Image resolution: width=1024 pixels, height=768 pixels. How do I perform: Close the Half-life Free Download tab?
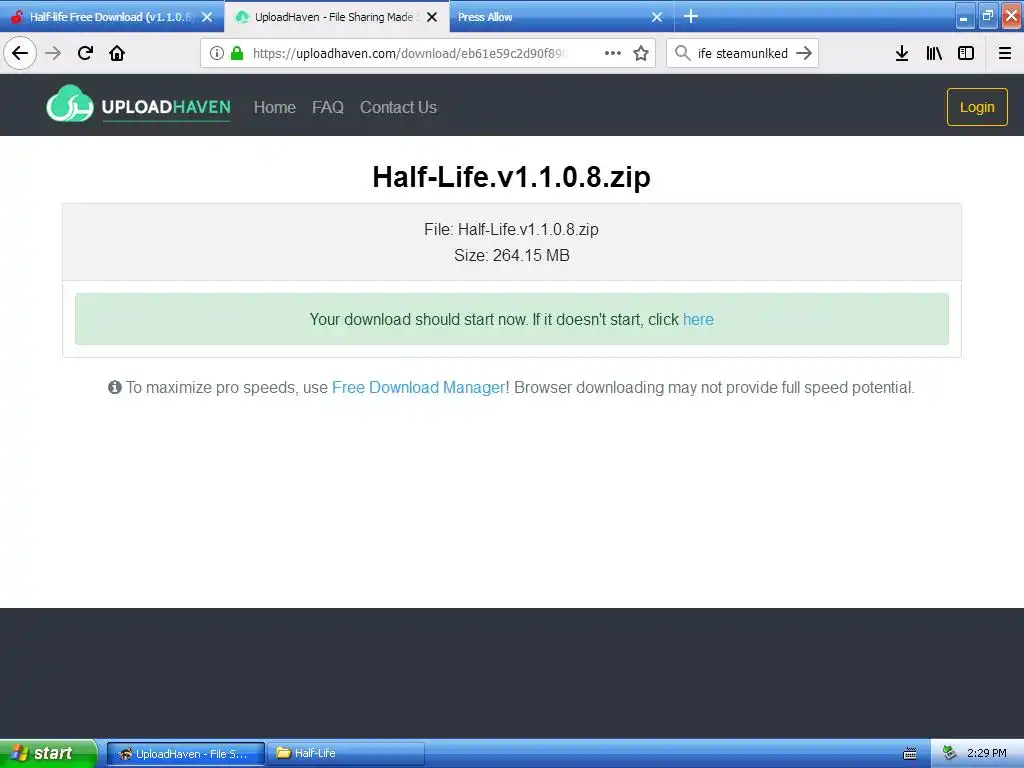tap(207, 17)
